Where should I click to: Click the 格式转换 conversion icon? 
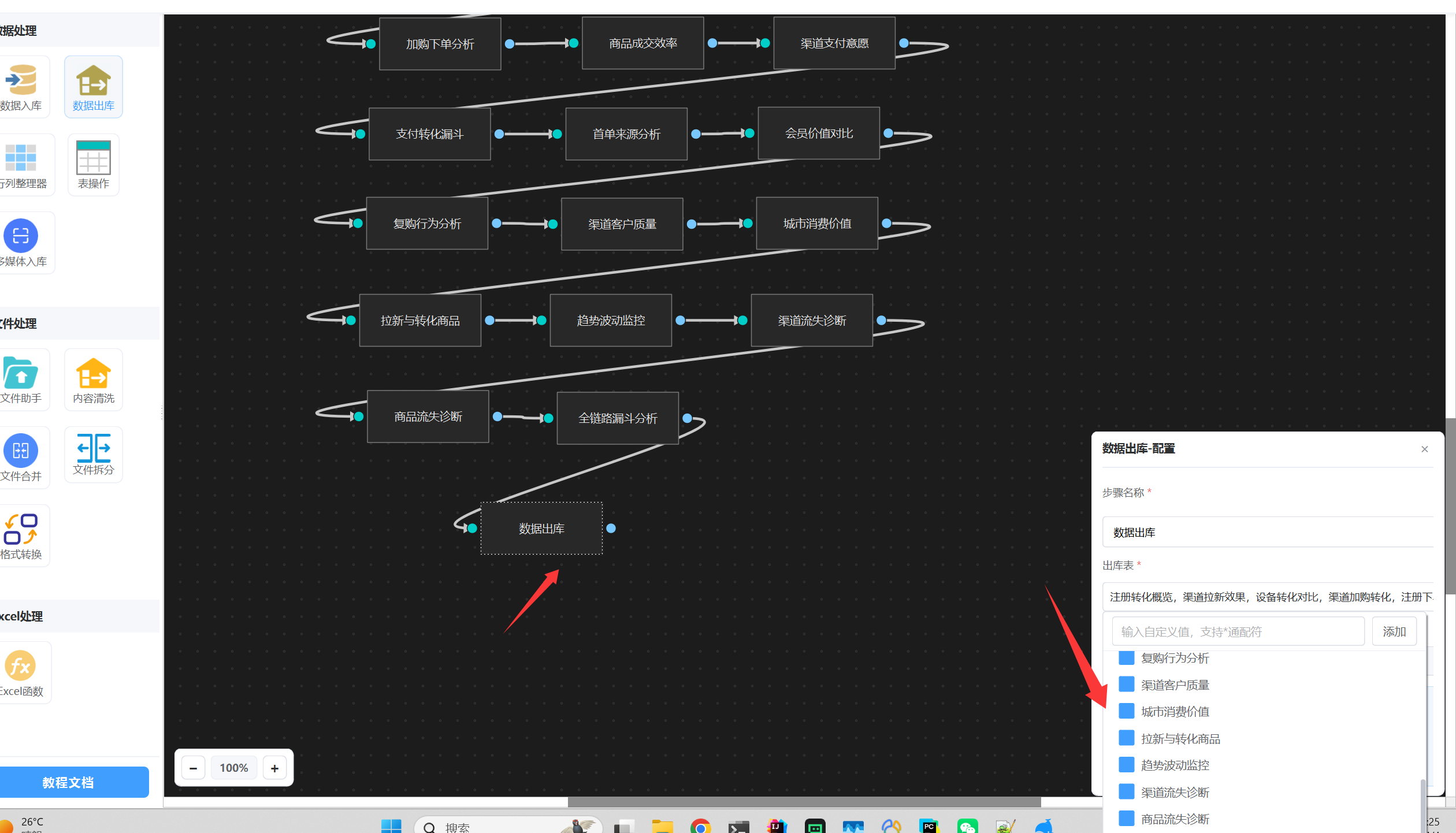click(21, 529)
